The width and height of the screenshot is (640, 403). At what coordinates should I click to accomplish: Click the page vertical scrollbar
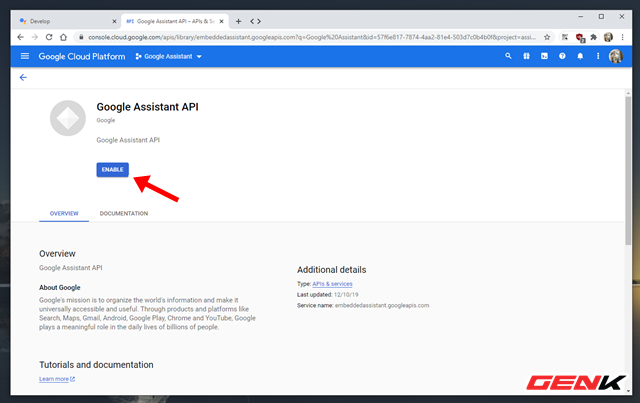[x=628, y=171]
